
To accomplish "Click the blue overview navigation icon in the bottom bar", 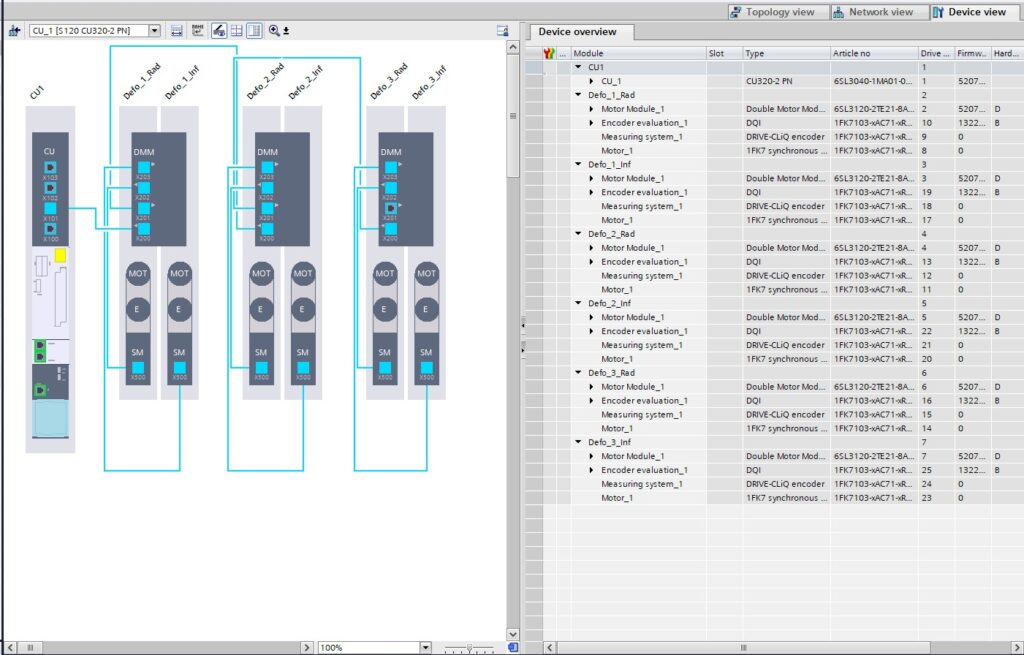I will tap(513, 647).
